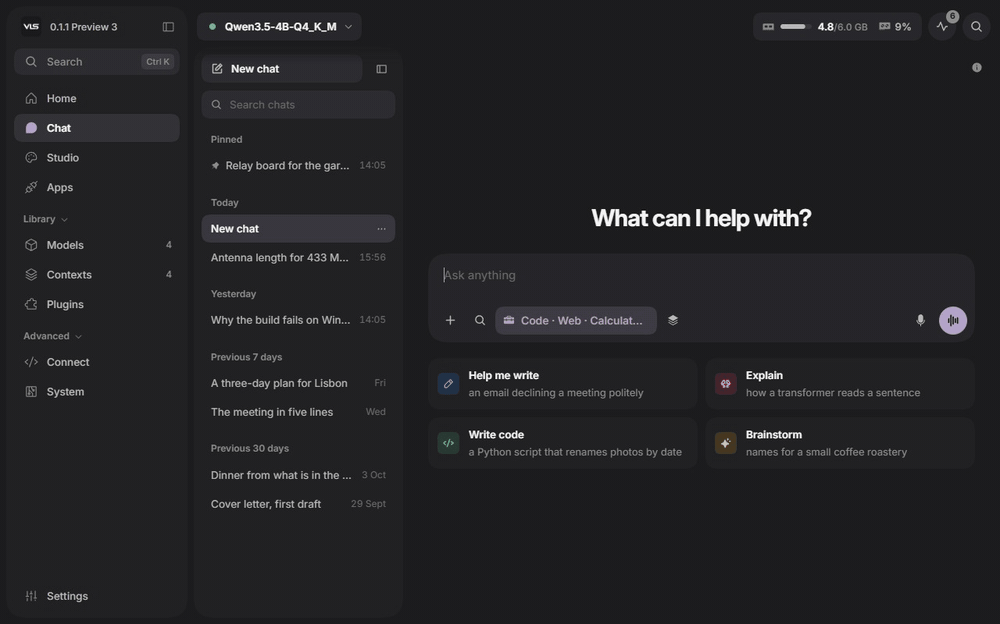Click the sidebar Search field
This screenshot has width=1000, height=624.
tap(97, 62)
